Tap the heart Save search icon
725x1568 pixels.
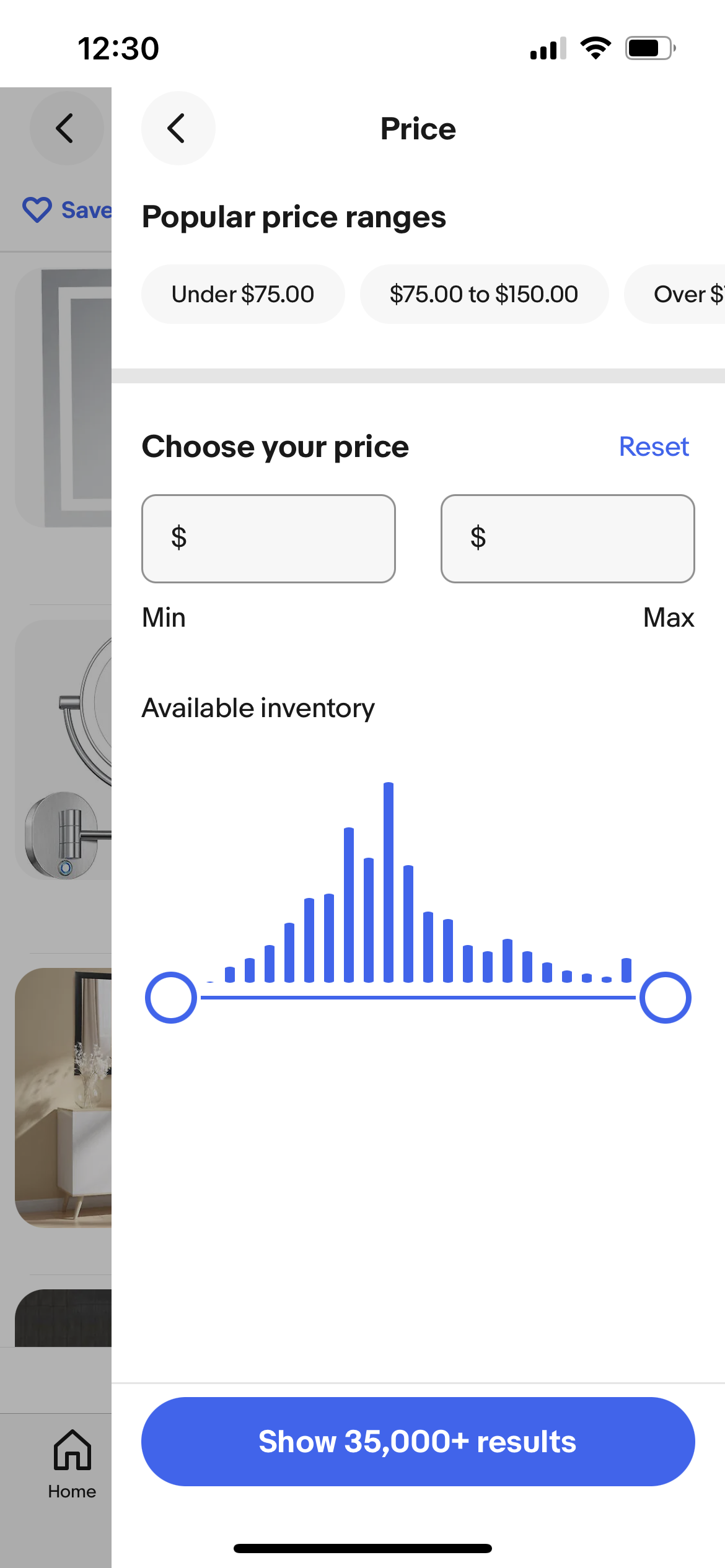pos(37,210)
